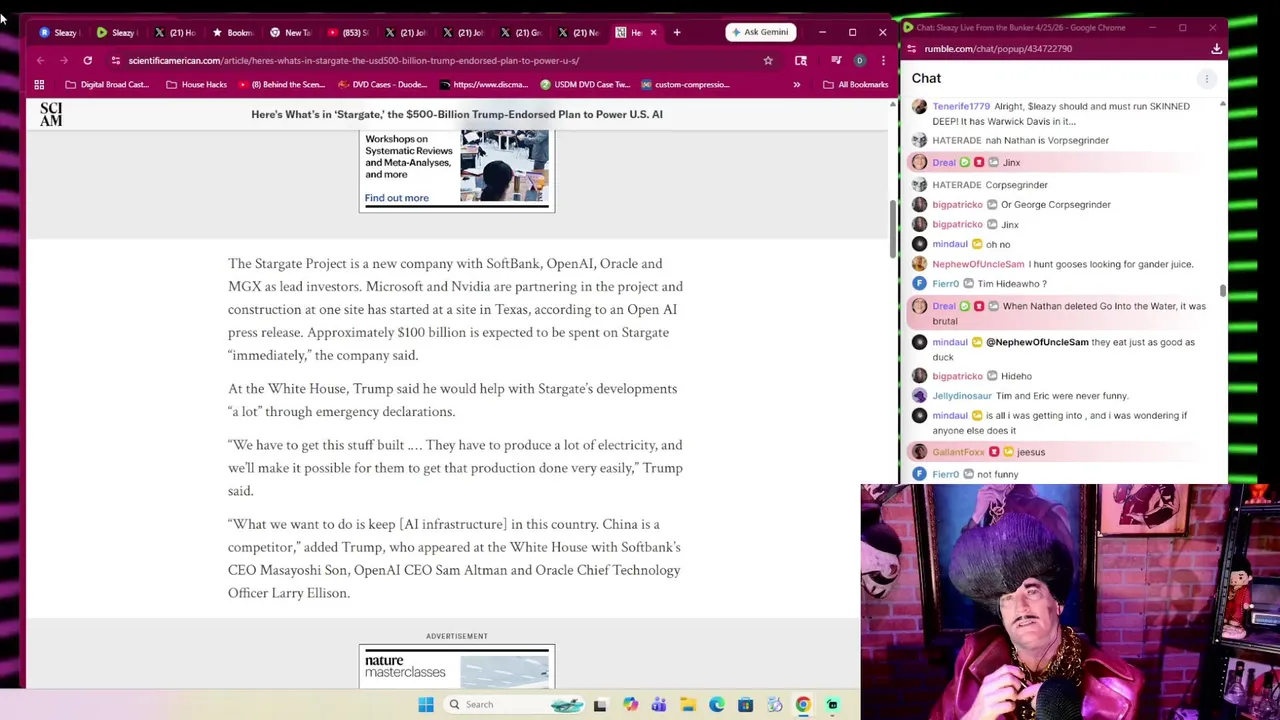Expand the Digital Broad Cast bookmark folder
Image resolution: width=1280 pixels, height=720 pixels.
pos(107,84)
